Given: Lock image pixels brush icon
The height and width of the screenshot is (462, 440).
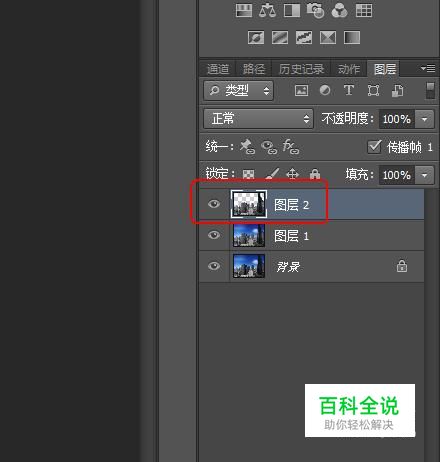Looking at the screenshot, I should 272,174.
